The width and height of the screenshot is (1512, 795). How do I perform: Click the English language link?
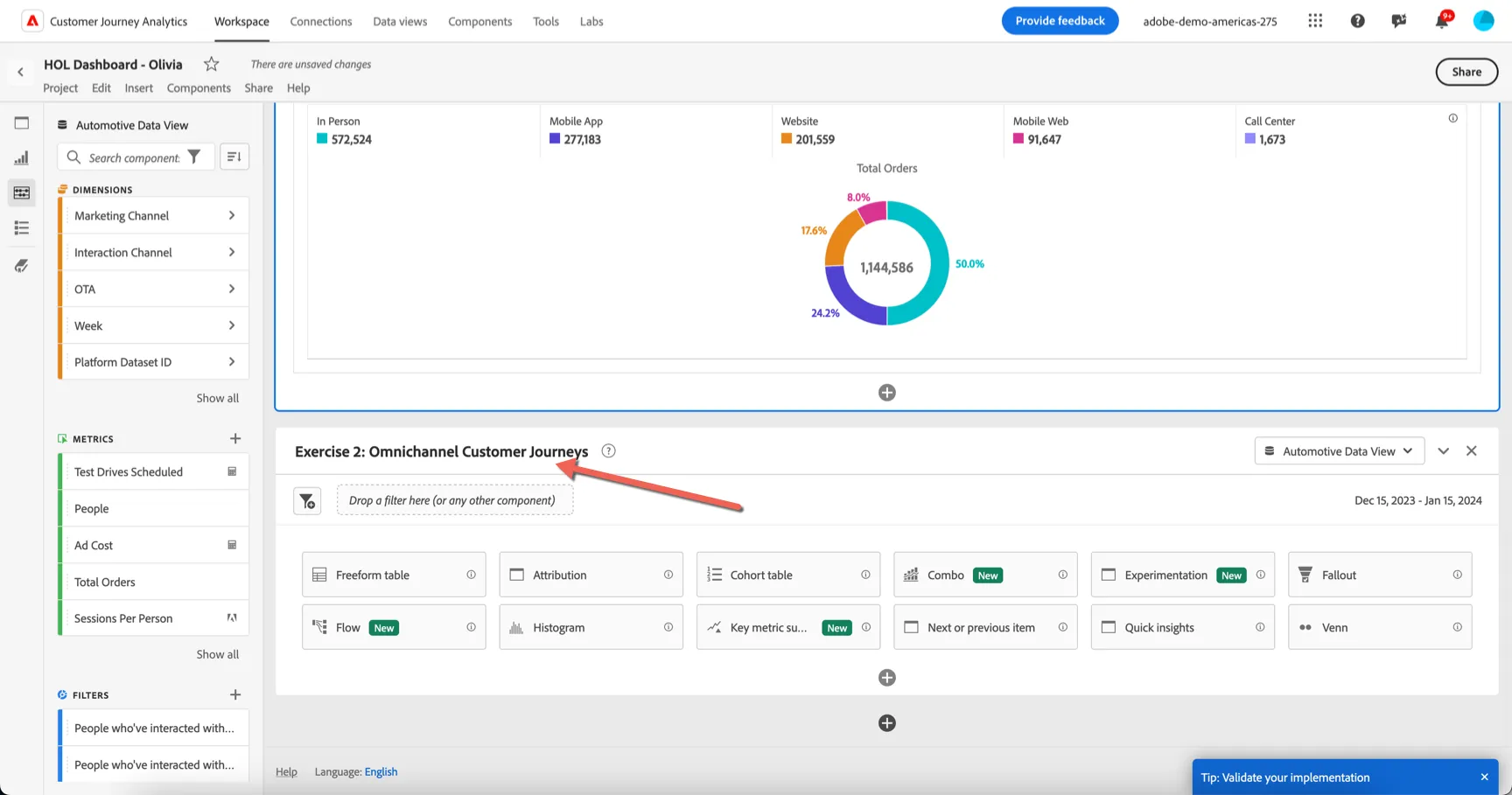click(x=381, y=771)
